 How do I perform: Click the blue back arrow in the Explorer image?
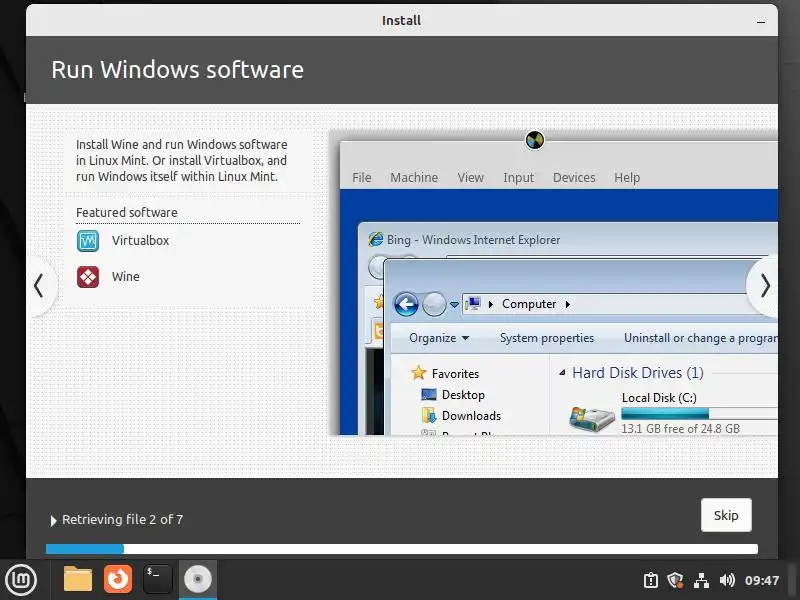click(x=406, y=305)
